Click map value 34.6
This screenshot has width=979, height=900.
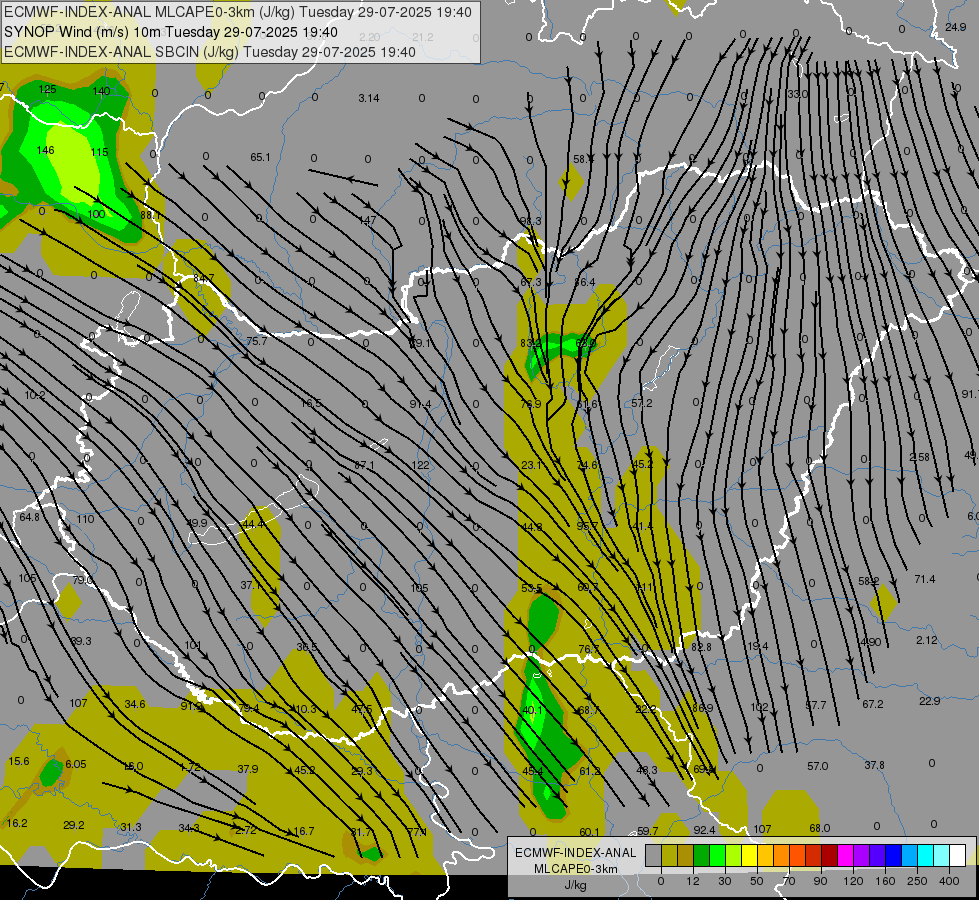(x=134, y=704)
